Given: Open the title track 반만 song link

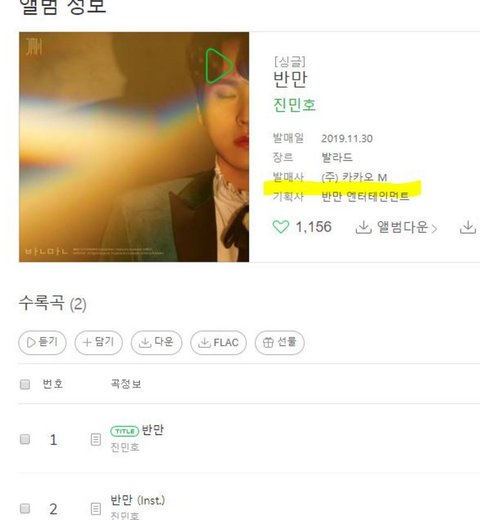Looking at the screenshot, I should click(x=153, y=430).
